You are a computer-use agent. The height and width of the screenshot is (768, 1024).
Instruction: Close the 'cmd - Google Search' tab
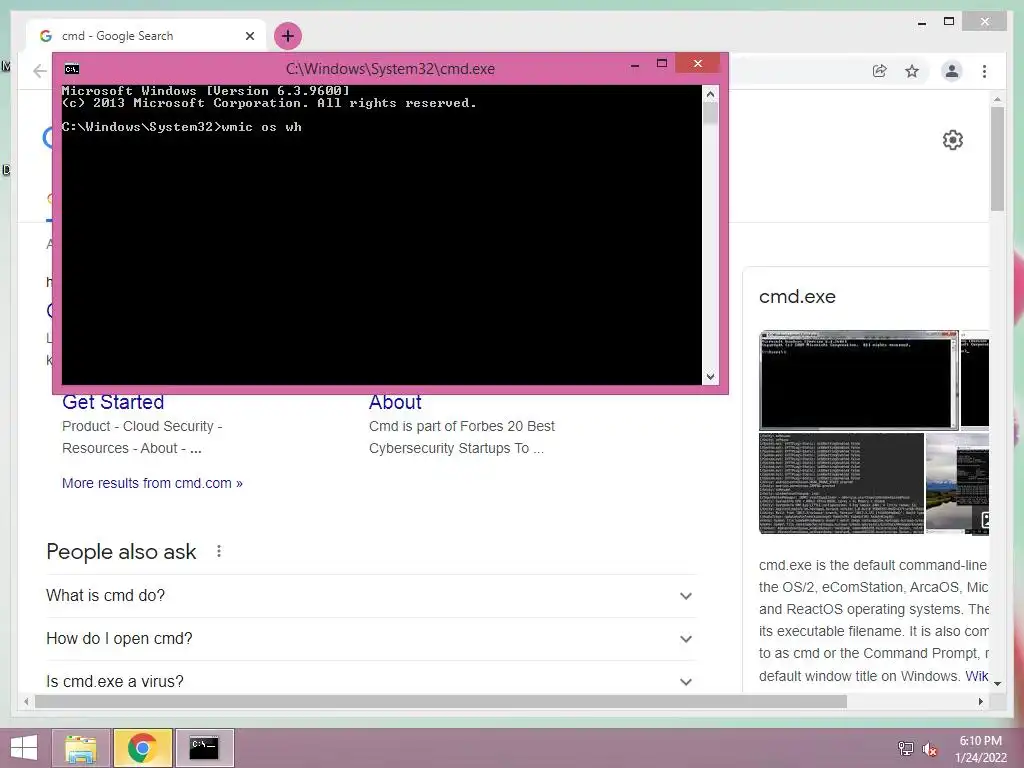tap(249, 36)
